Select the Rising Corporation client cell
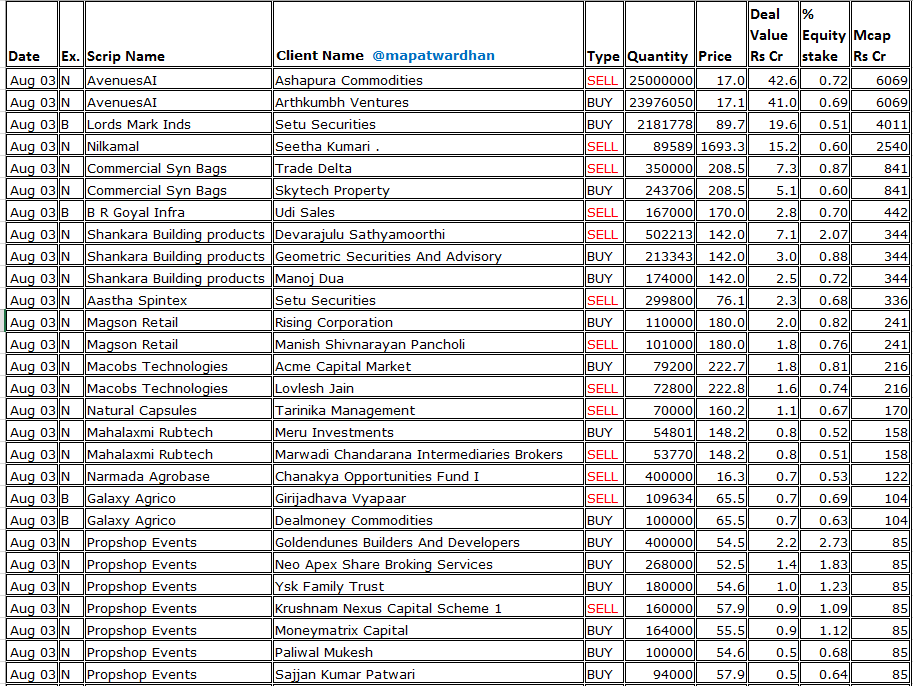Viewport: 913px width, 686px height. (x=428, y=323)
